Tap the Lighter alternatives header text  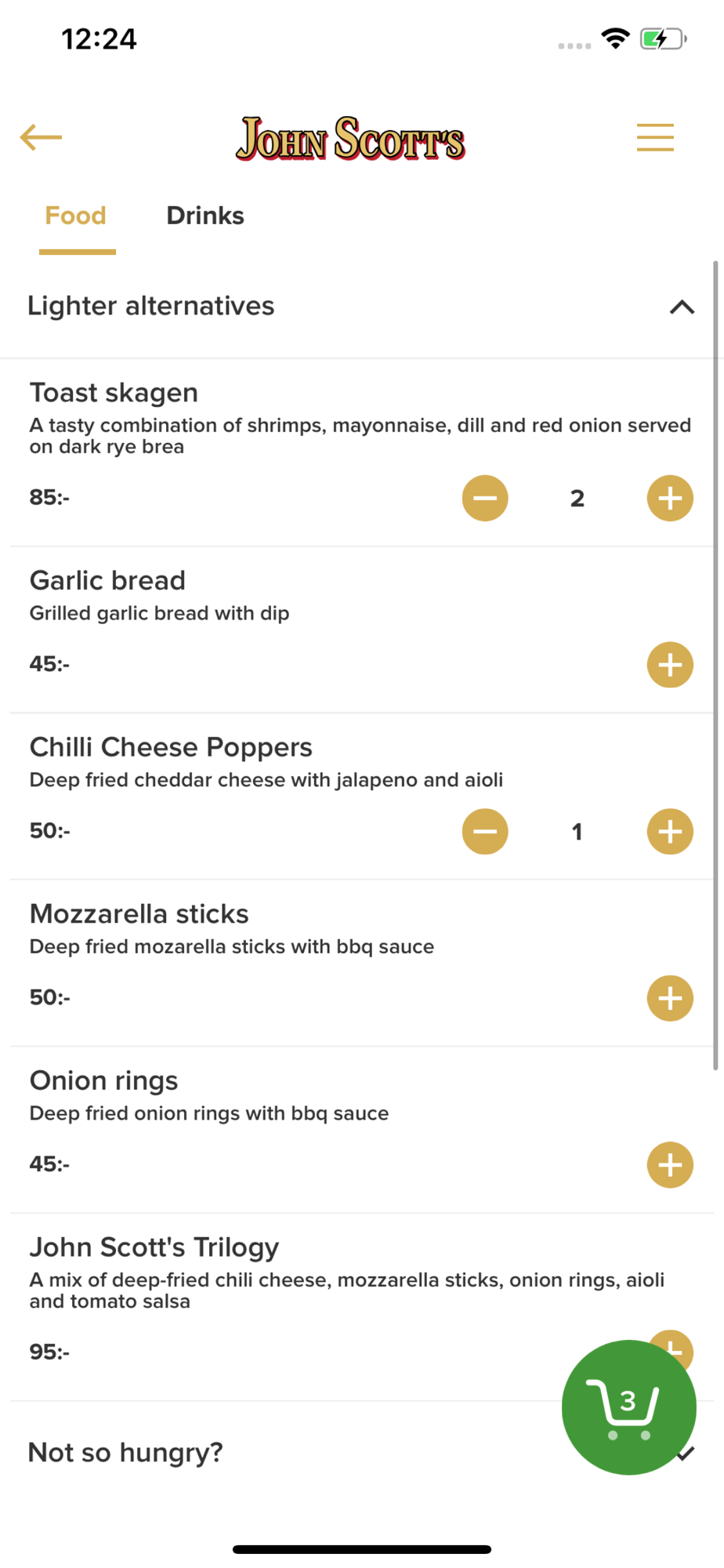150,306
